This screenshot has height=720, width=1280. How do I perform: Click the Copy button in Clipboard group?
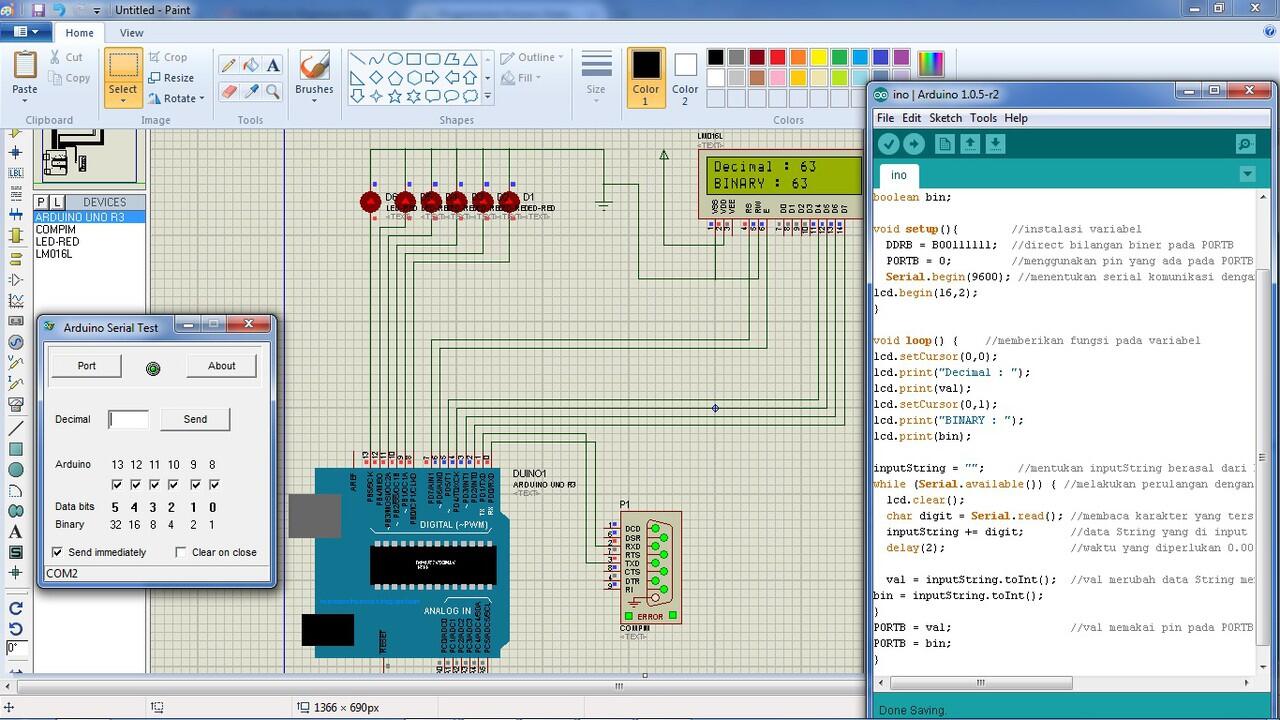(68, 78)
